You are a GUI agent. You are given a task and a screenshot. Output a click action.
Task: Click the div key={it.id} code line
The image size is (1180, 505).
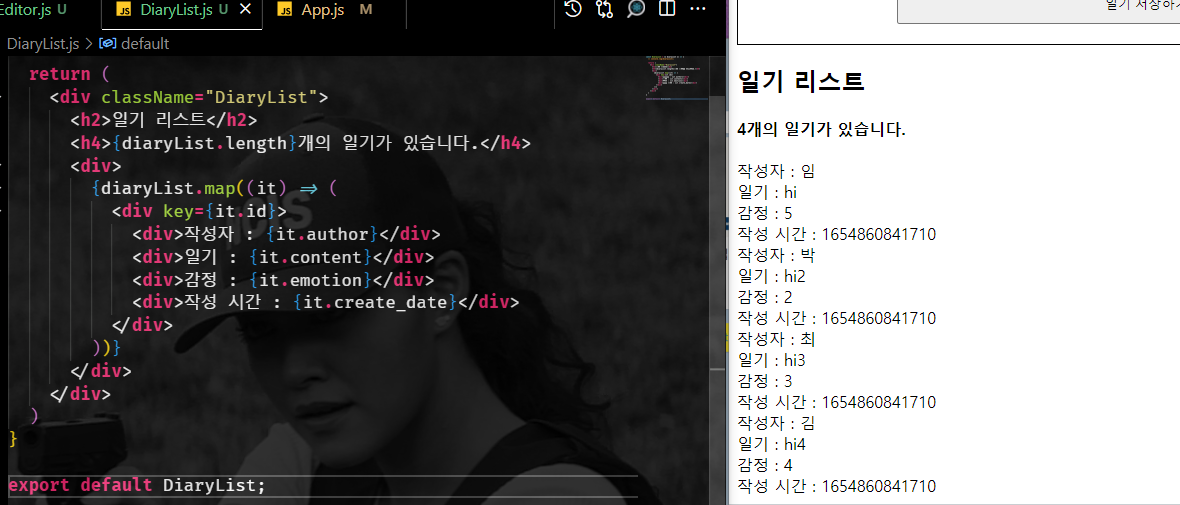[x=199, y=211]
